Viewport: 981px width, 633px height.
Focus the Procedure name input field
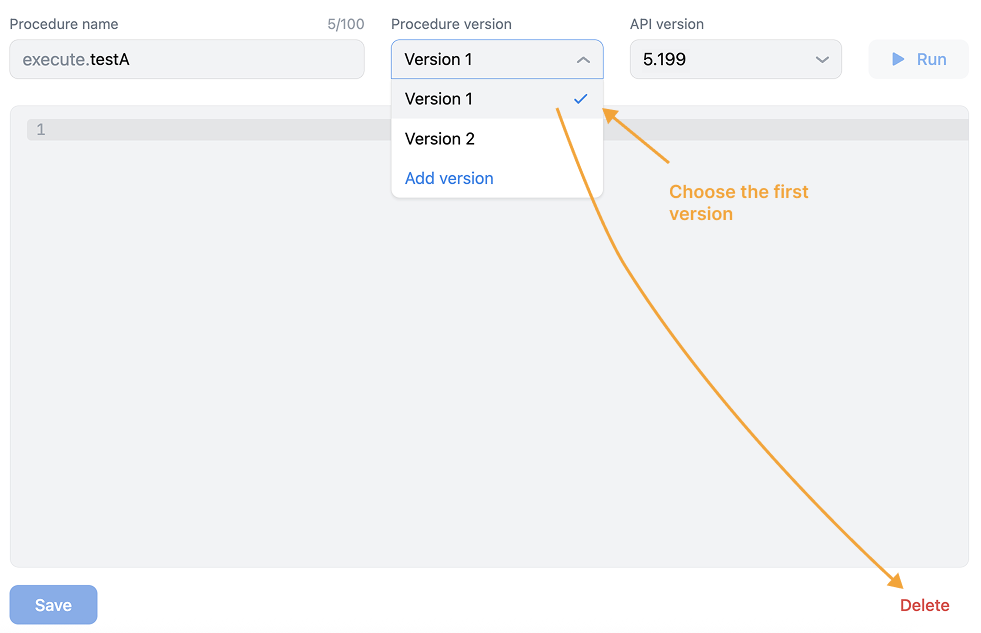[187, 59]
